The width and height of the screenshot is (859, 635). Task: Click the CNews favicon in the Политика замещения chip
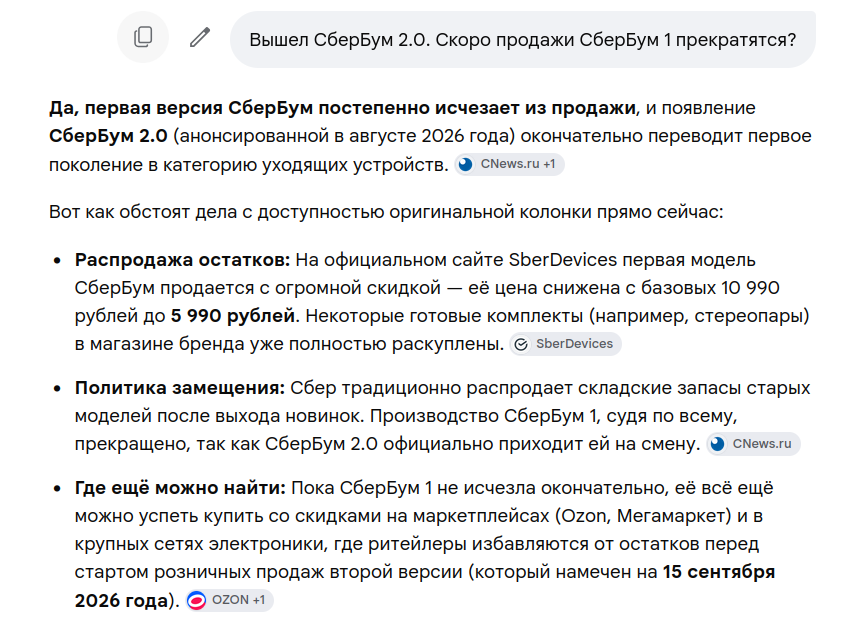pyautogui.click(x=718, y=444)
